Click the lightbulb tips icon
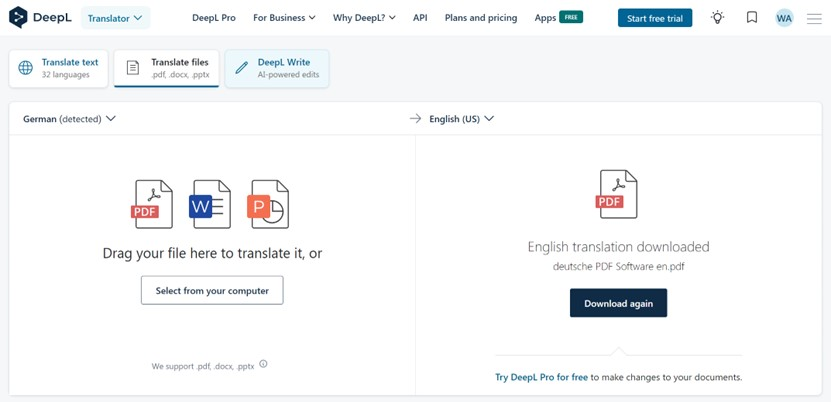This screenshot has height=402, width=831. [x=717, y=17]
